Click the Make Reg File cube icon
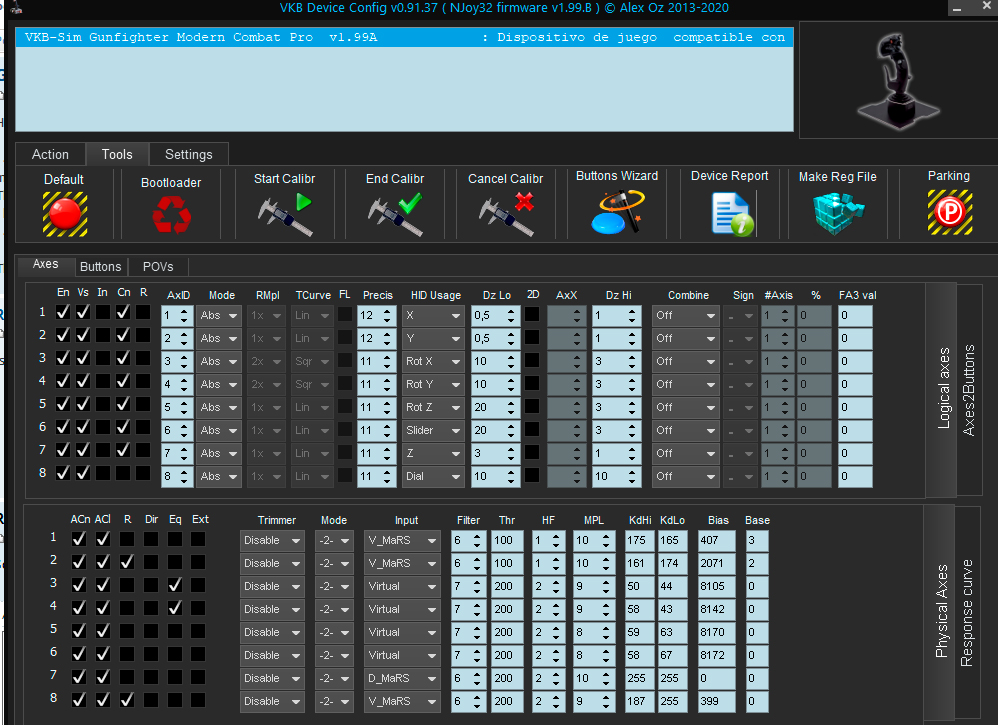Viewport: 998px width, 725px height. point(838,213)
